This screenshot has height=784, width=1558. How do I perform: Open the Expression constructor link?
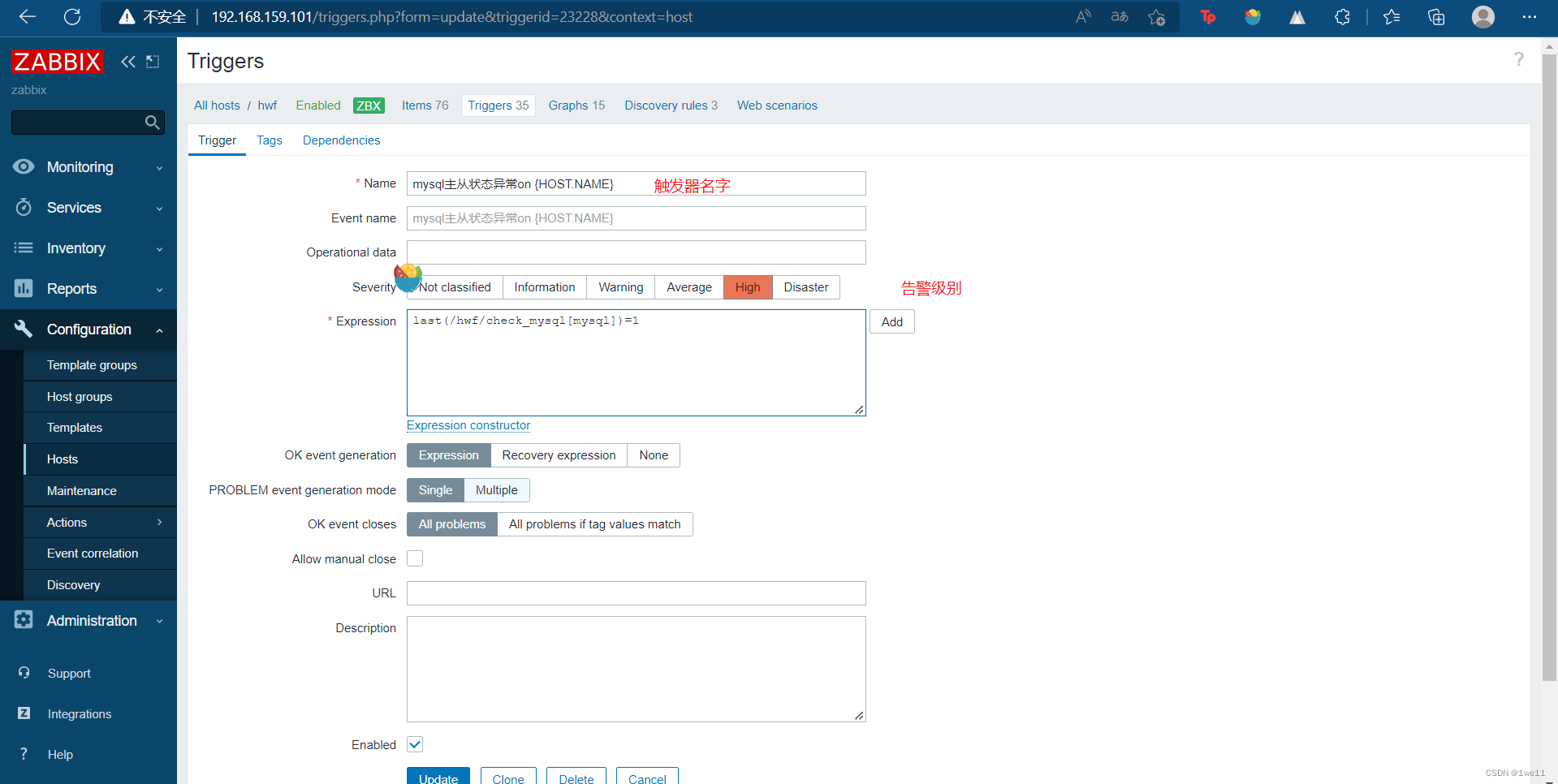tap(468, 425)
